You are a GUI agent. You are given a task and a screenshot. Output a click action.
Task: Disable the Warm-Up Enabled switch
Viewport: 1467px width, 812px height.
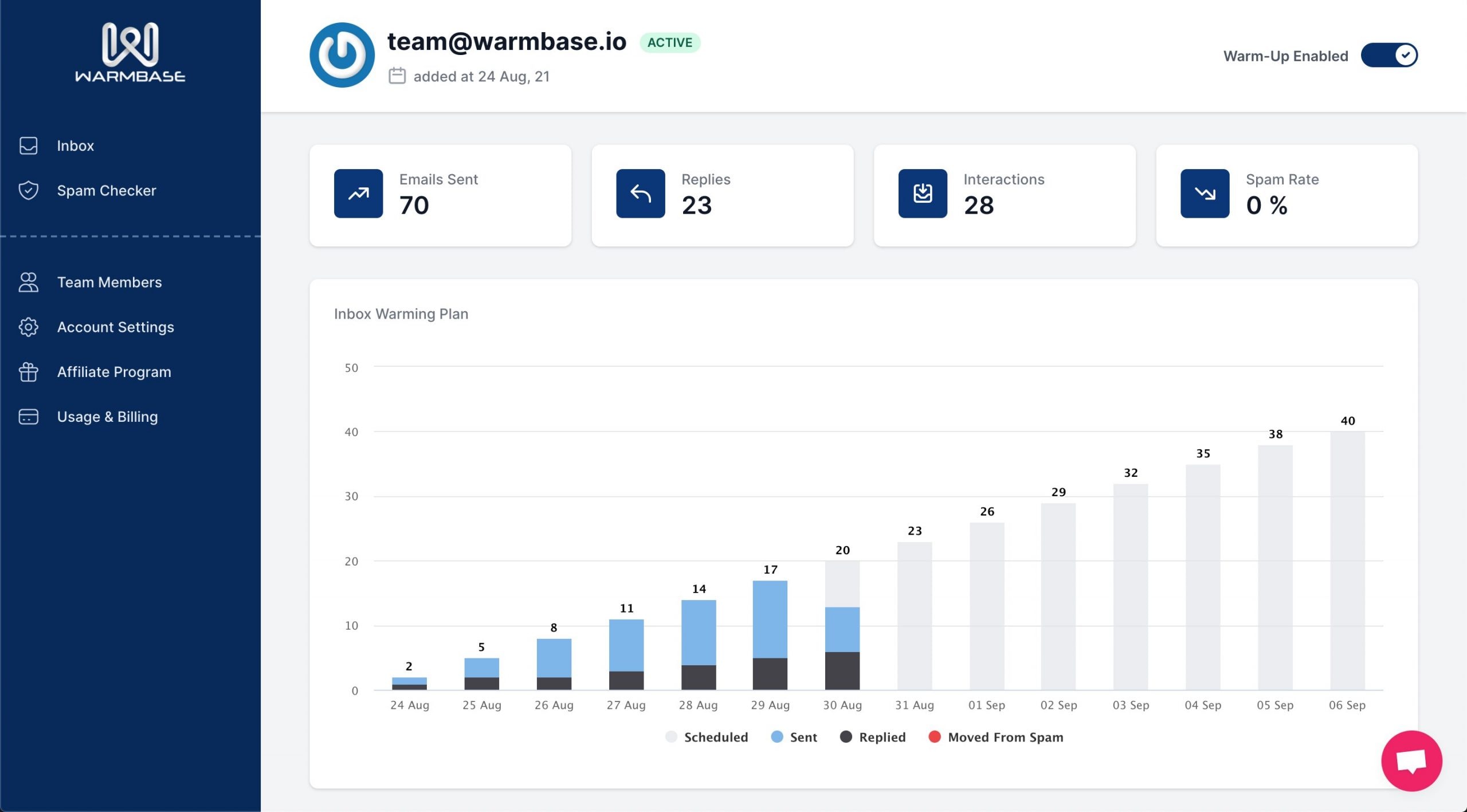1389,56
